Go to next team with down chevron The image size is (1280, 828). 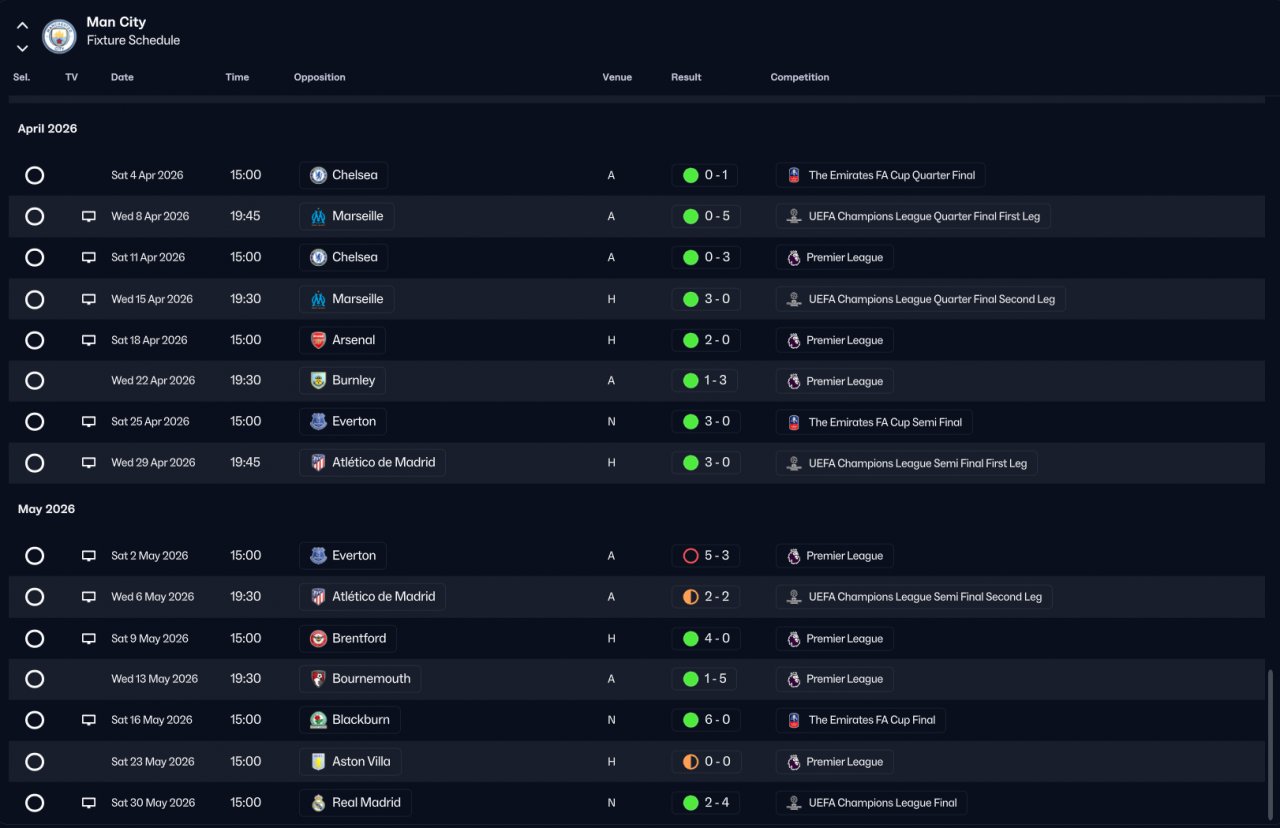(x=22, y=47)
